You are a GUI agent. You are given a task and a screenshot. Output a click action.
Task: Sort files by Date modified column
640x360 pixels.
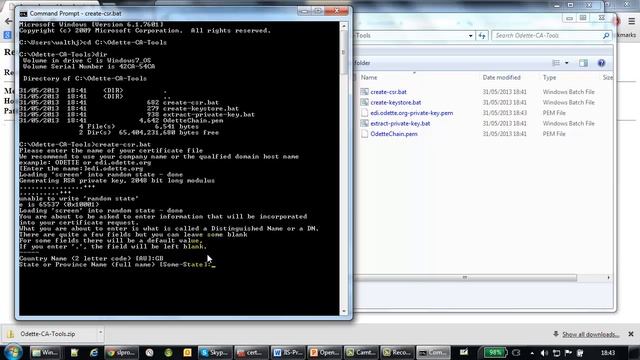coord(501,78)
